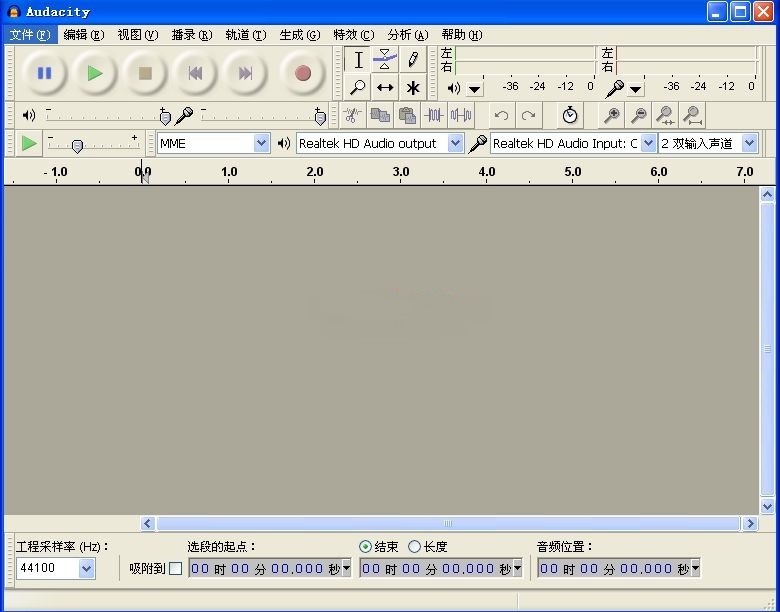Click the Zoom Out magnifier icon
Viewport: 780px width, 612px height.
coord(638,115)
